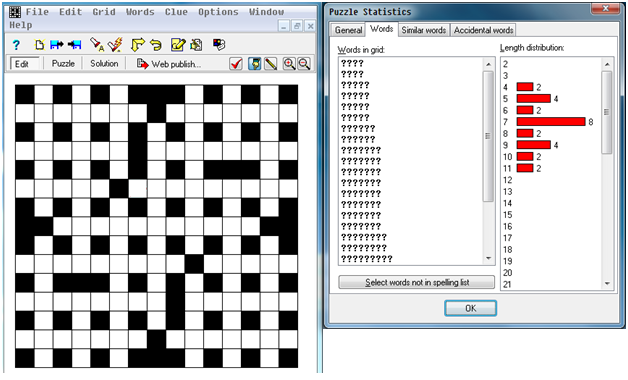Switch to the General tab
The height and width of the screenshot is (380, 628).
(348, 30)
